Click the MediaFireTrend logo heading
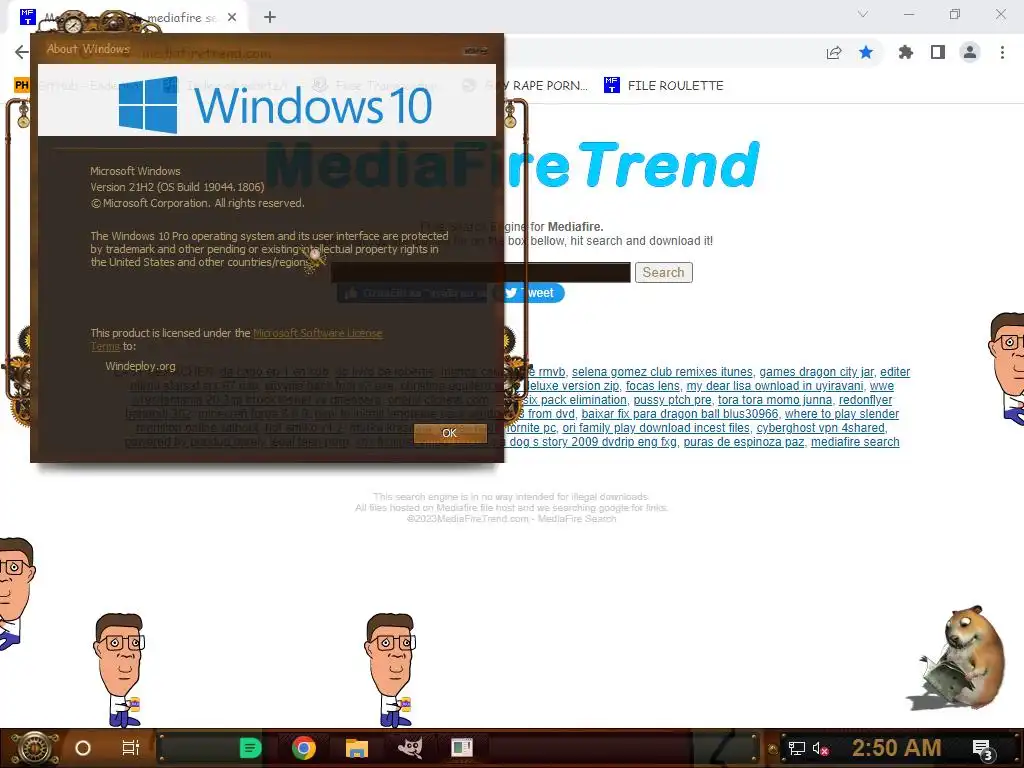This screenshot has width=1024, height=768. pos(513,165)
